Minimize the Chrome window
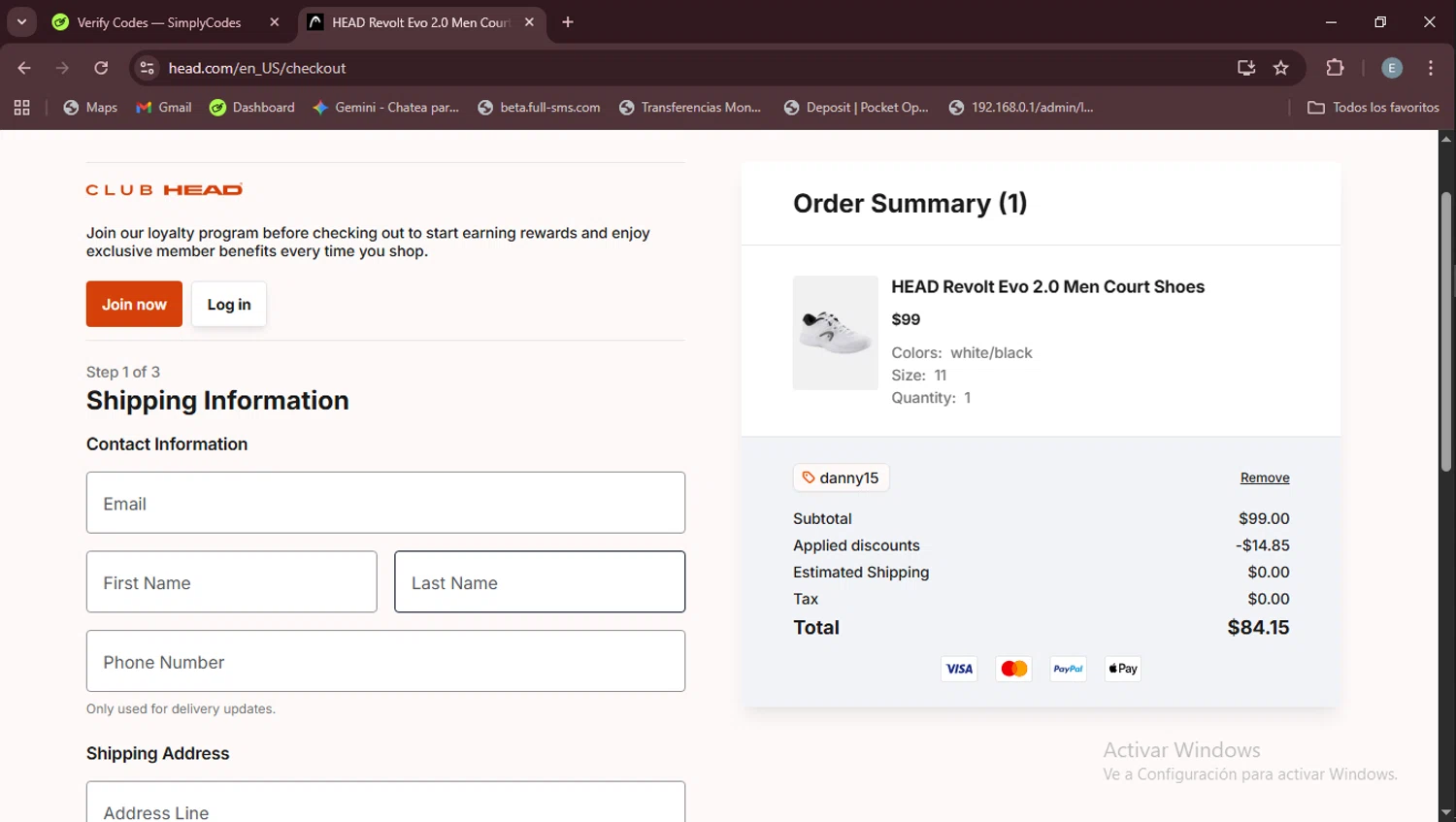 (x=1331, y=22)
